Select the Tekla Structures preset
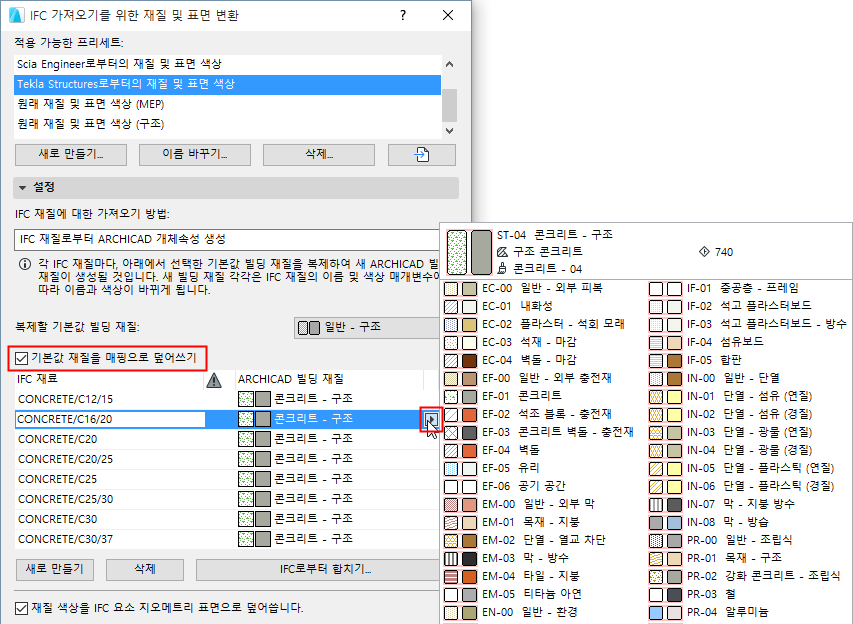Image resolution: width=853 pixels, height=624 pixels. point(227,84)
